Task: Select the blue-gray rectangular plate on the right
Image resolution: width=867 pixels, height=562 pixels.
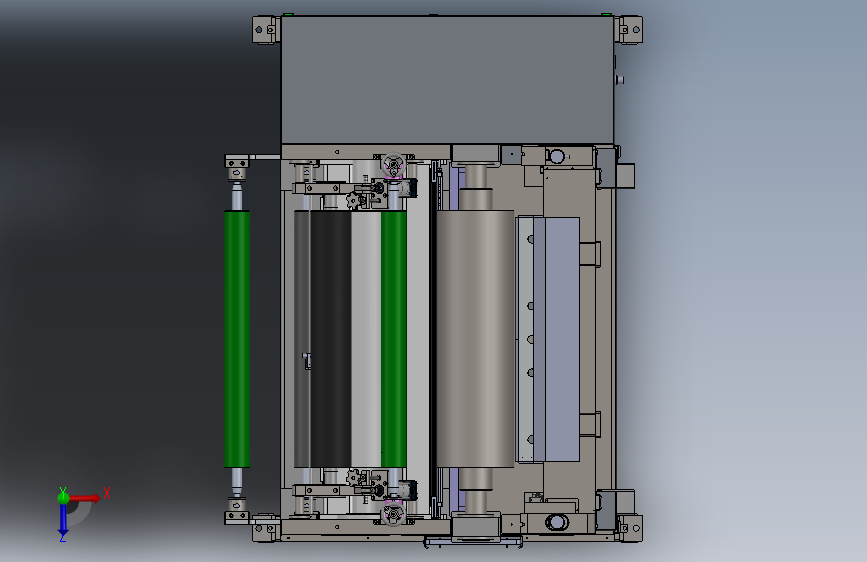Action: [562, 339]
